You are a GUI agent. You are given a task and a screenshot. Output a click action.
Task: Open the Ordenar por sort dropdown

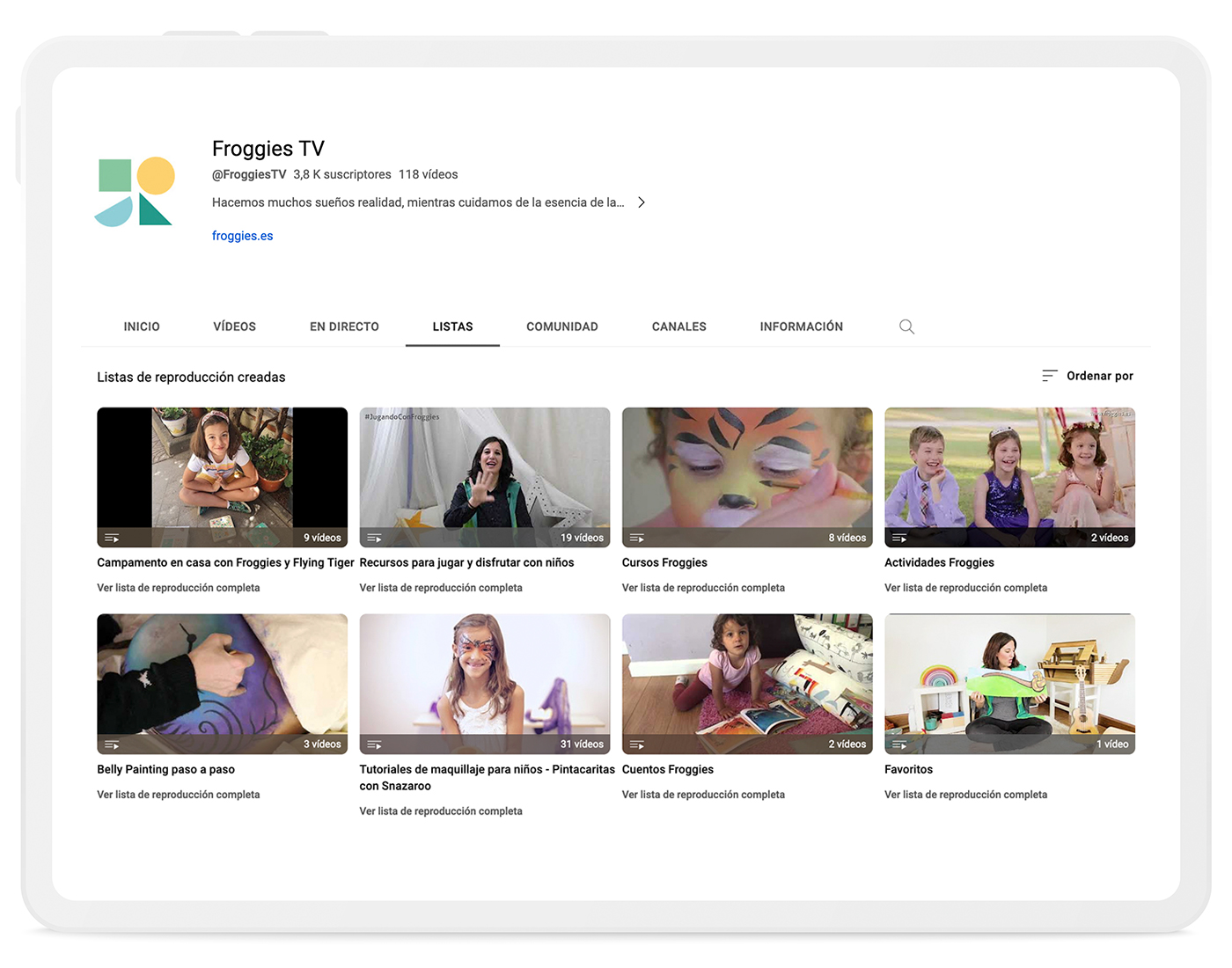(1088, 376)
